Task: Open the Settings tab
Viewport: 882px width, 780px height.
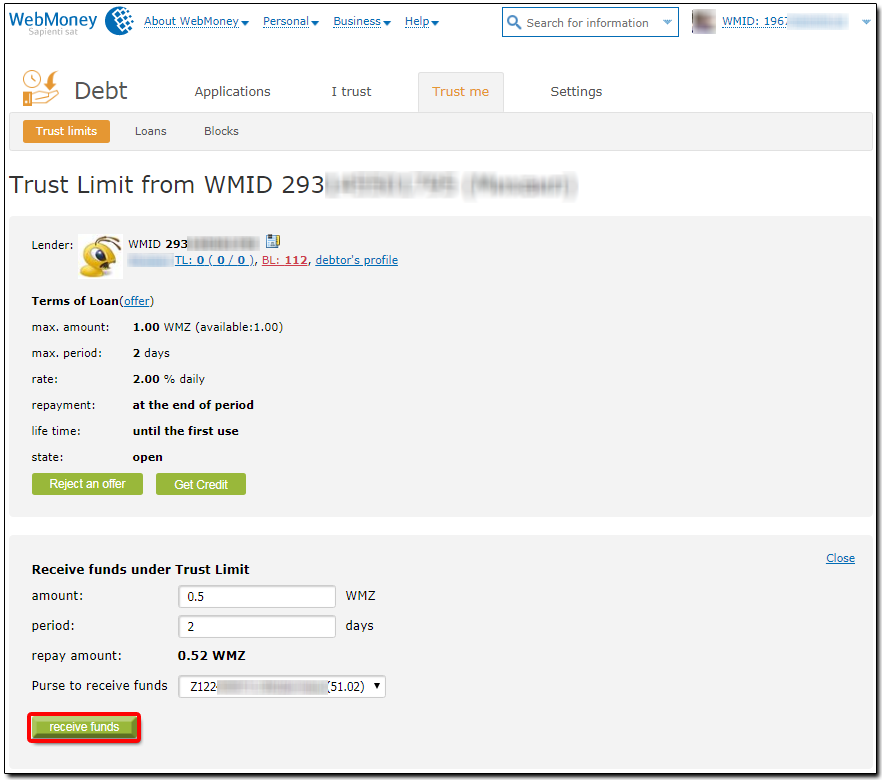Action: click(576, 92)
